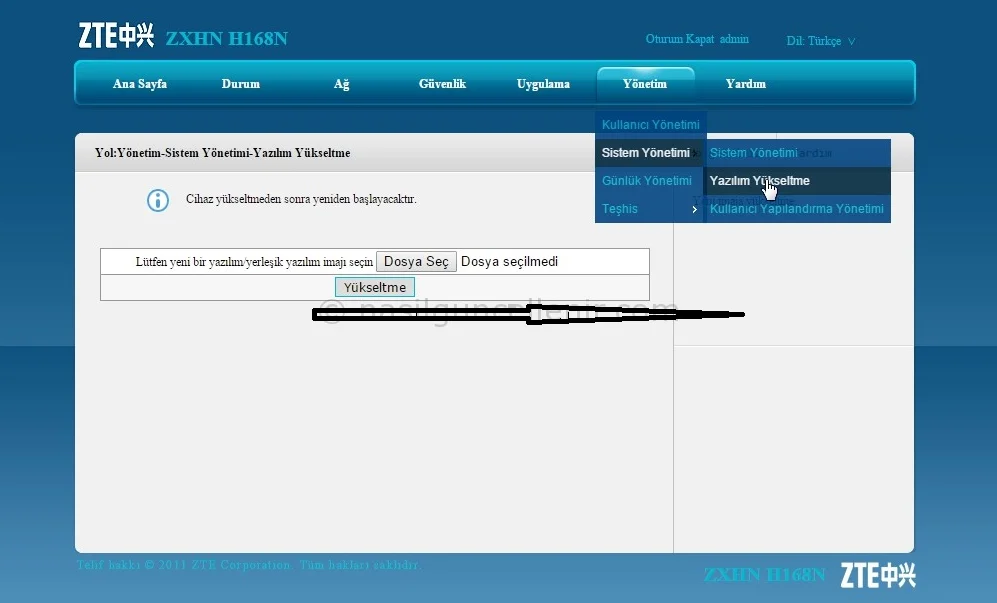Open the Uygulama tab
Screen dimensions: 997x603
click(x=543, y=84)
